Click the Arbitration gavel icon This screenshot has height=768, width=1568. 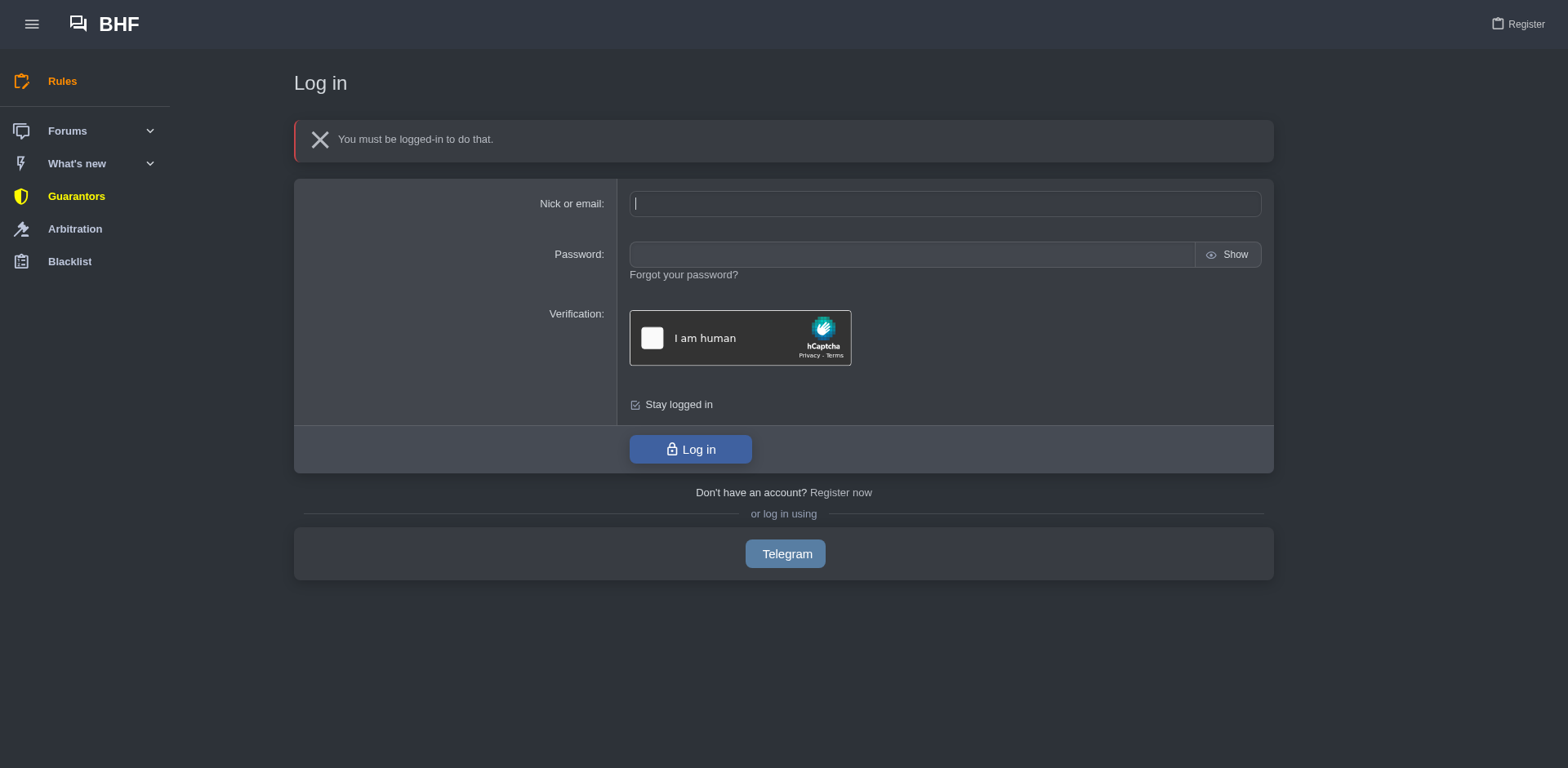coord(21,229)
